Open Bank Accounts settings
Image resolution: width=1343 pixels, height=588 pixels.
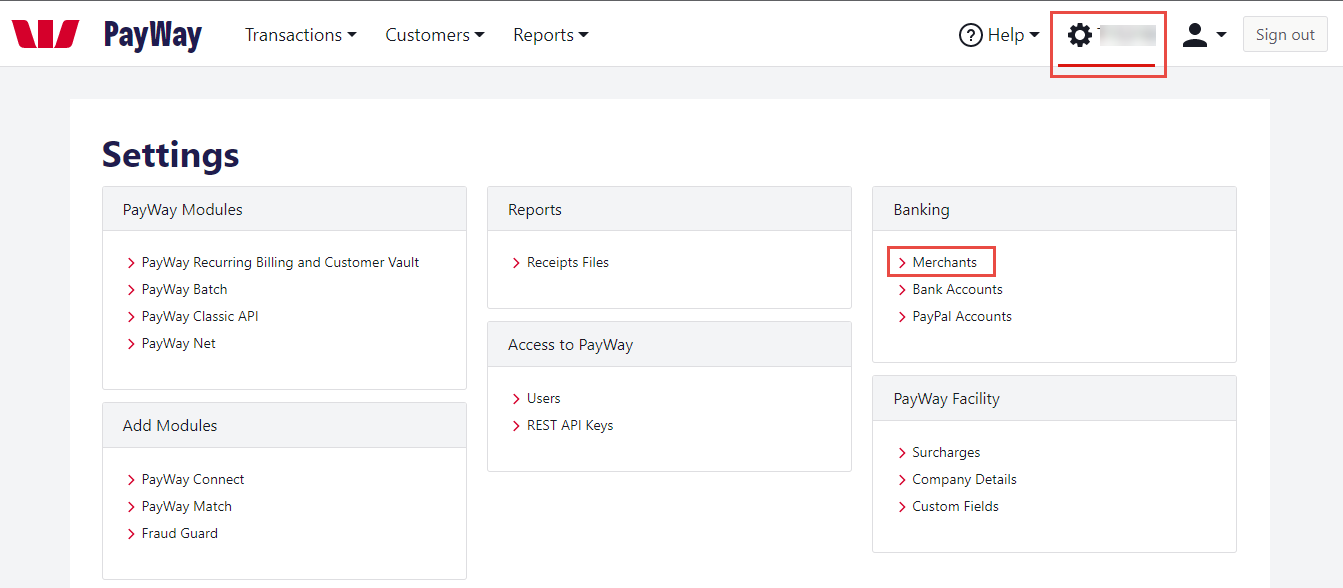pyautogui.click(x=957, y=290)
